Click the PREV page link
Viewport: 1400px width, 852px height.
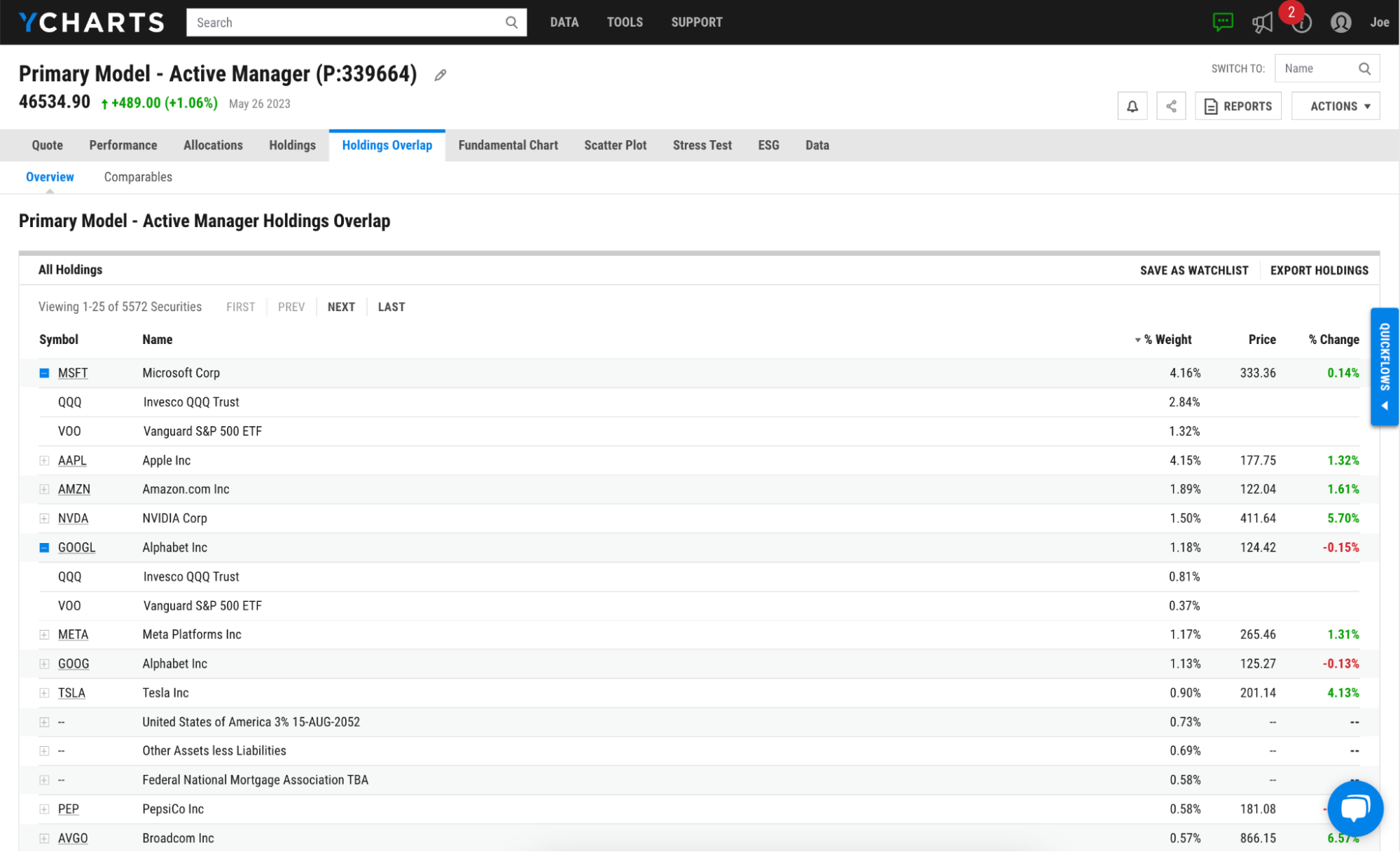tap(291, 307)
